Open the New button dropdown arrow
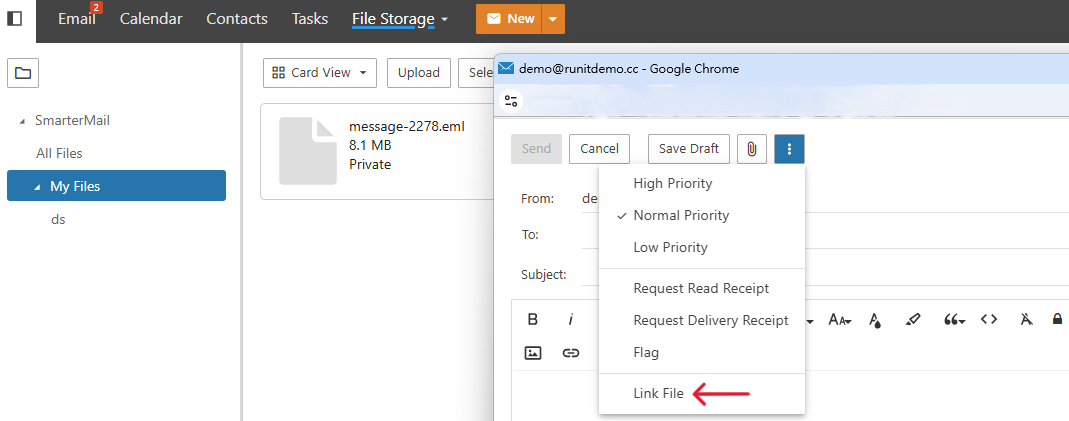 tap(555, 19)
